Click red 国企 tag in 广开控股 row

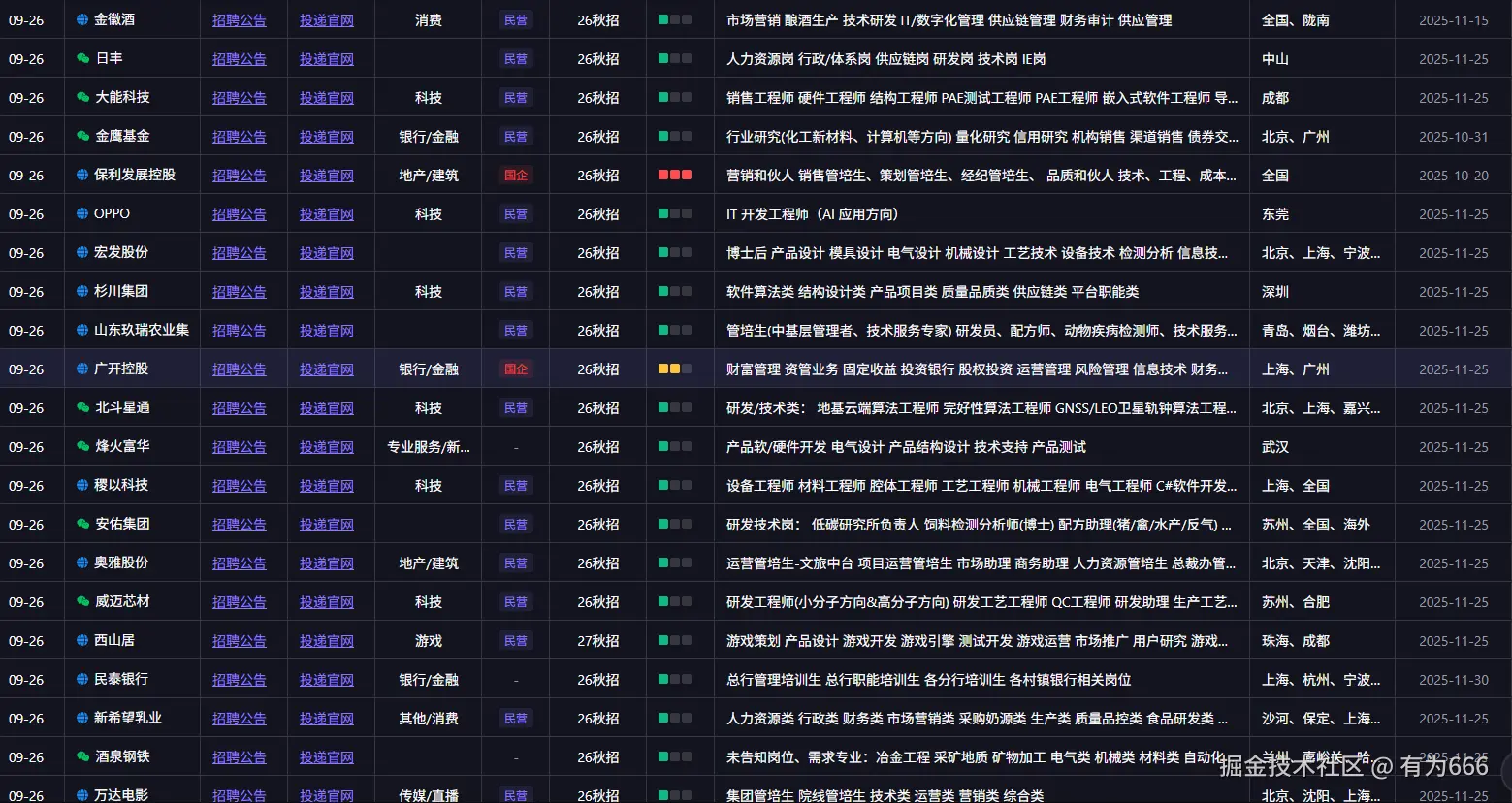tap(516, 369)
